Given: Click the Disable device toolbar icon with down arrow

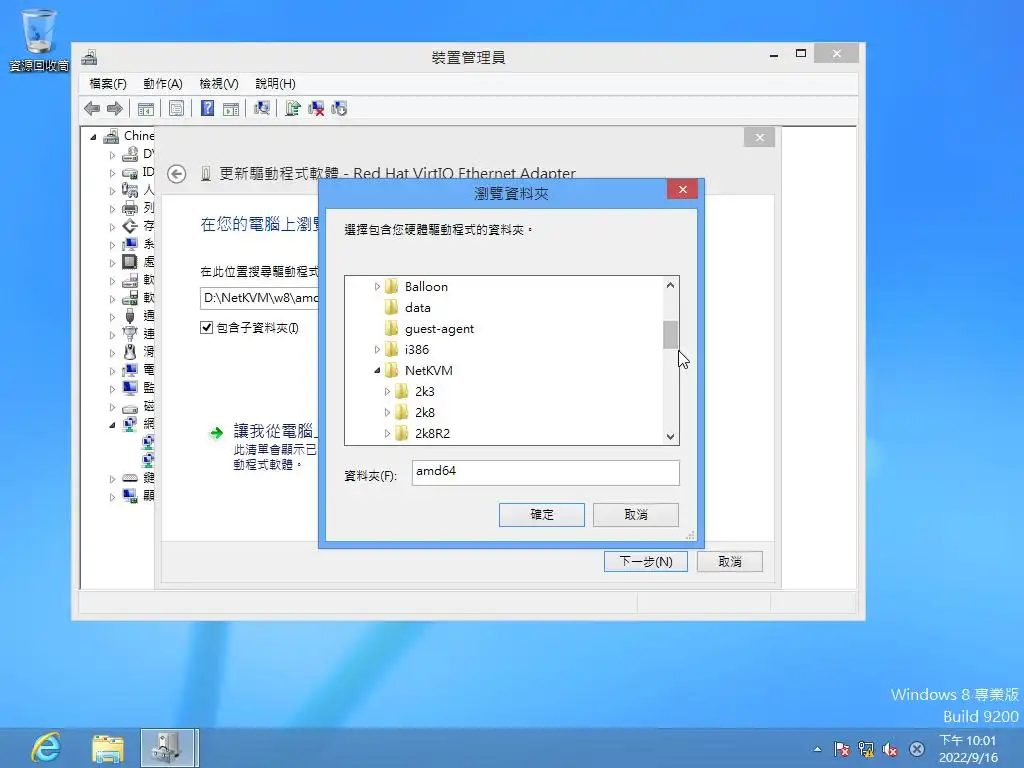Looking at the screenshot, I should point(340,108).
